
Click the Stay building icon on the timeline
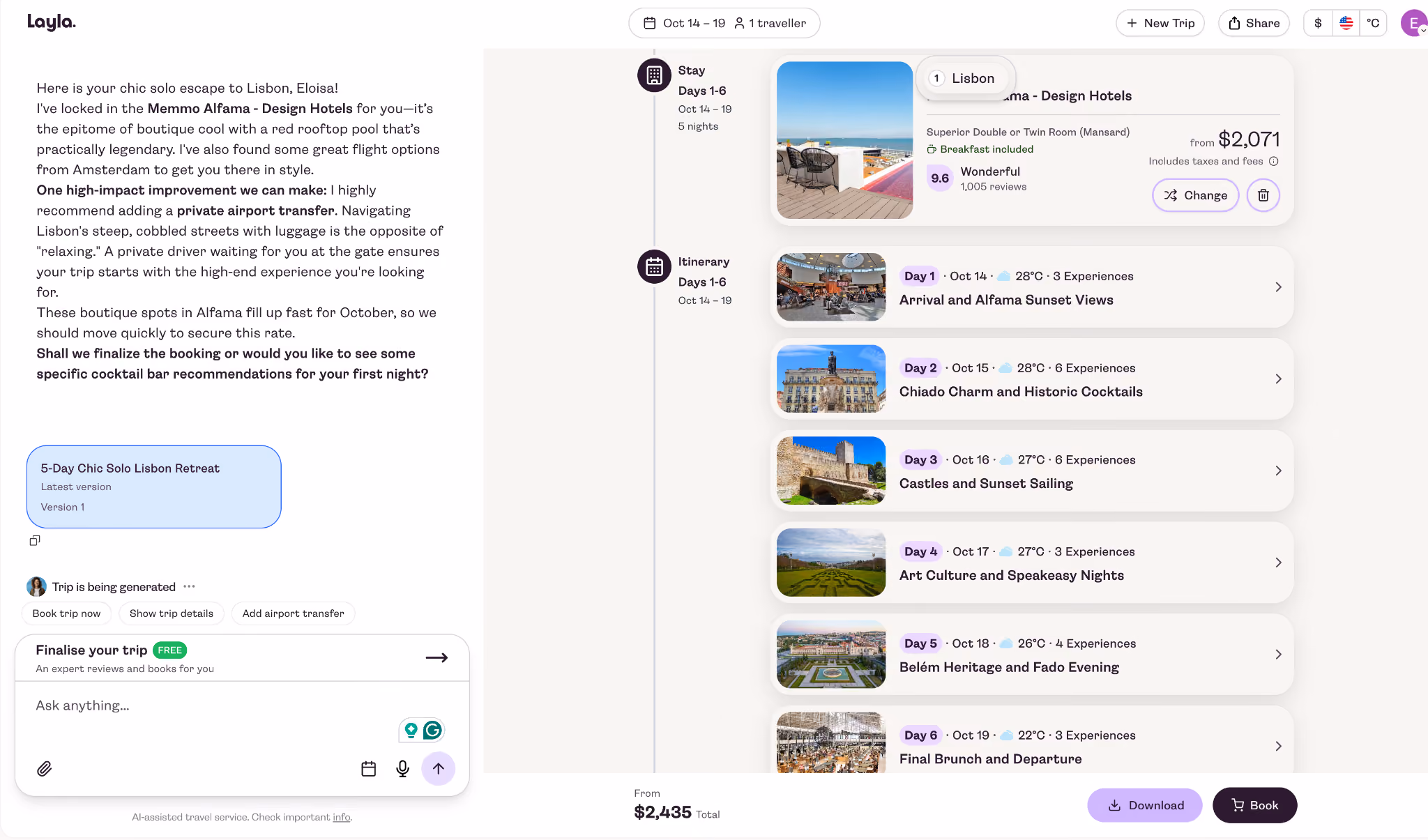[x=654, y=75]
